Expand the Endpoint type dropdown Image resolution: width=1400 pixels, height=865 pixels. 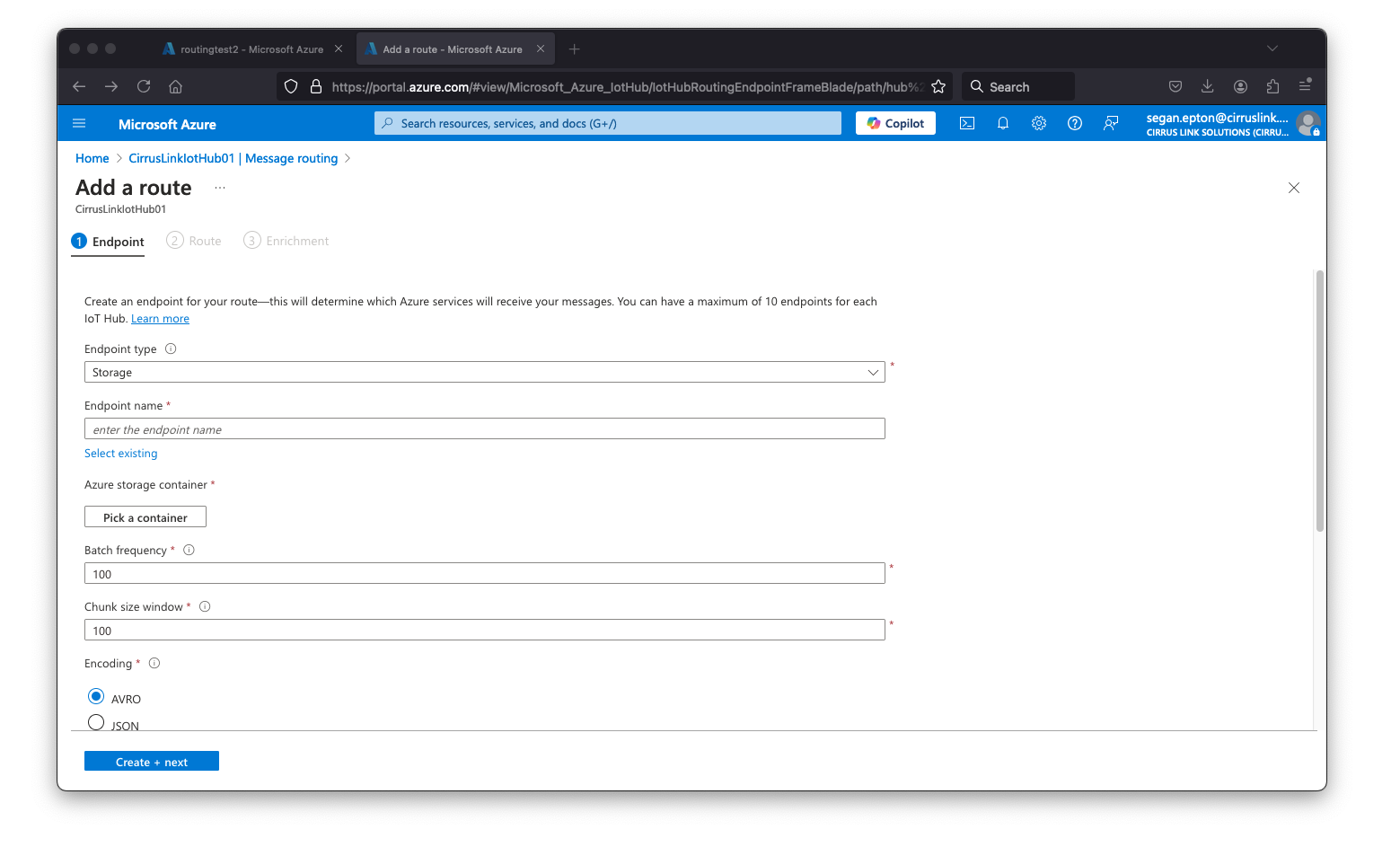pos(484,373)
